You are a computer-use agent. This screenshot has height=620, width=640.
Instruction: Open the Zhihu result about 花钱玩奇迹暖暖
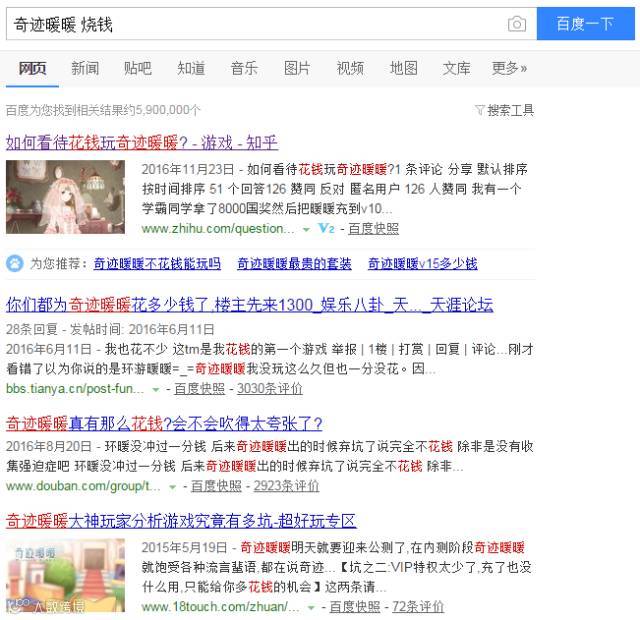coord(142,142)
